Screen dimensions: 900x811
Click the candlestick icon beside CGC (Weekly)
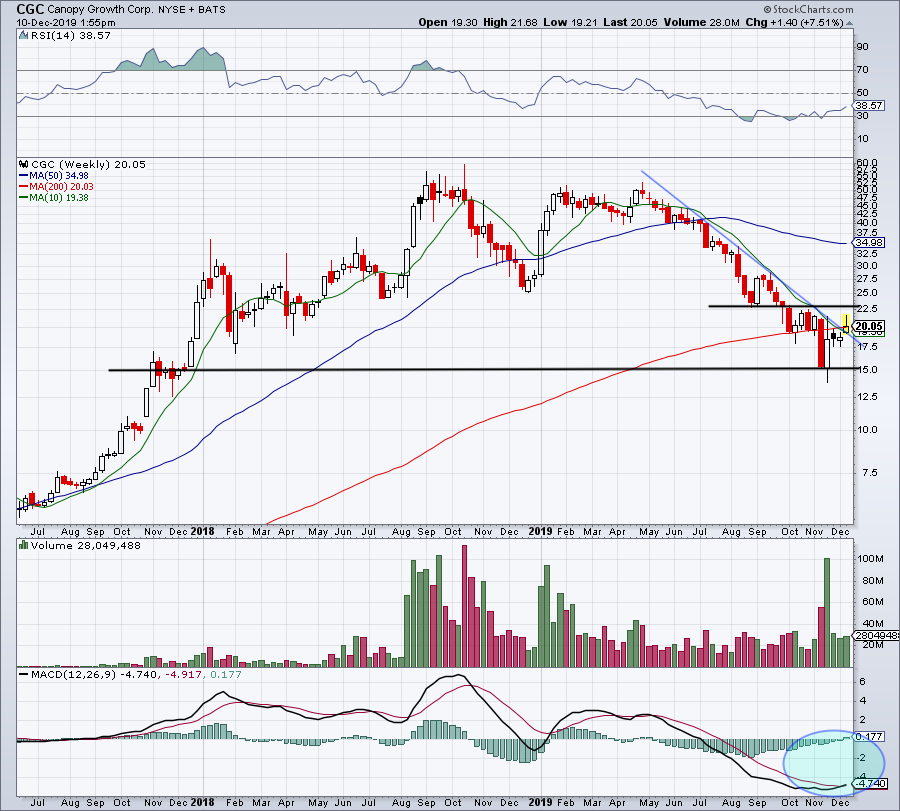[24, 164]
